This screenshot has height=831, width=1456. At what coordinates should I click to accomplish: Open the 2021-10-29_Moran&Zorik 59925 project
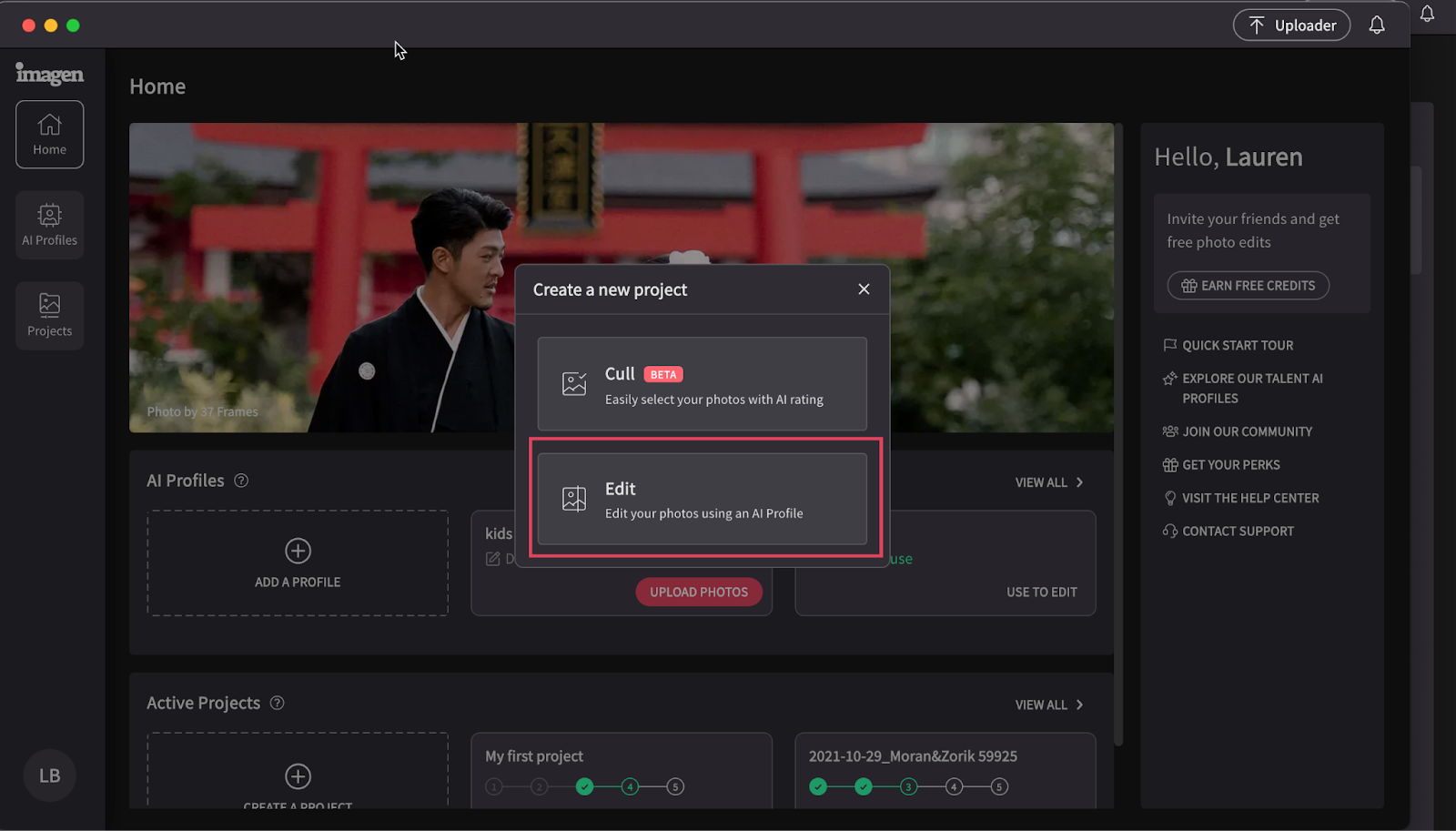[945, 770]
